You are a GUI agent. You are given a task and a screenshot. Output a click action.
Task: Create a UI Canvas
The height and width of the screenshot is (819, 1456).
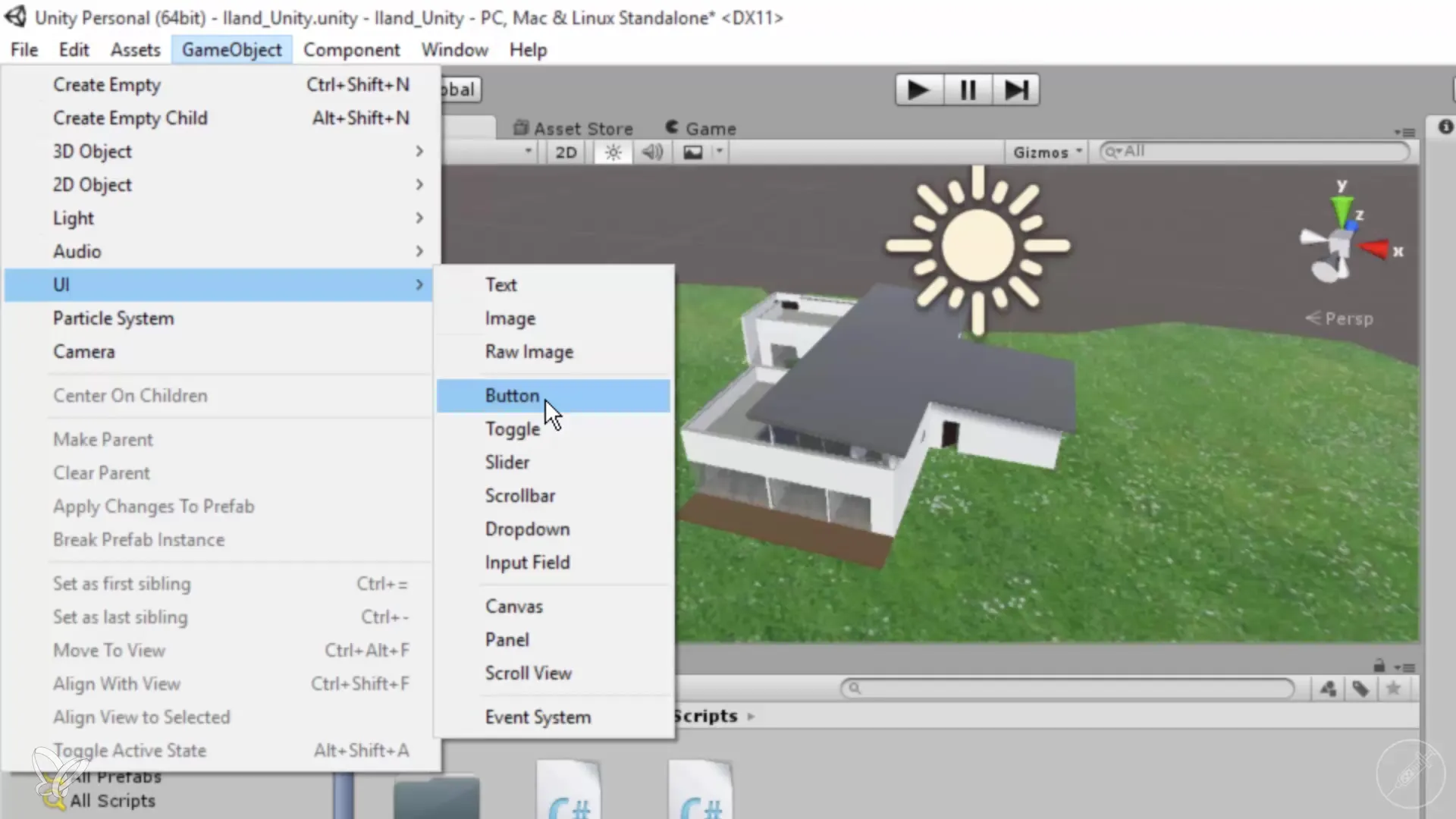pos(554,607)
